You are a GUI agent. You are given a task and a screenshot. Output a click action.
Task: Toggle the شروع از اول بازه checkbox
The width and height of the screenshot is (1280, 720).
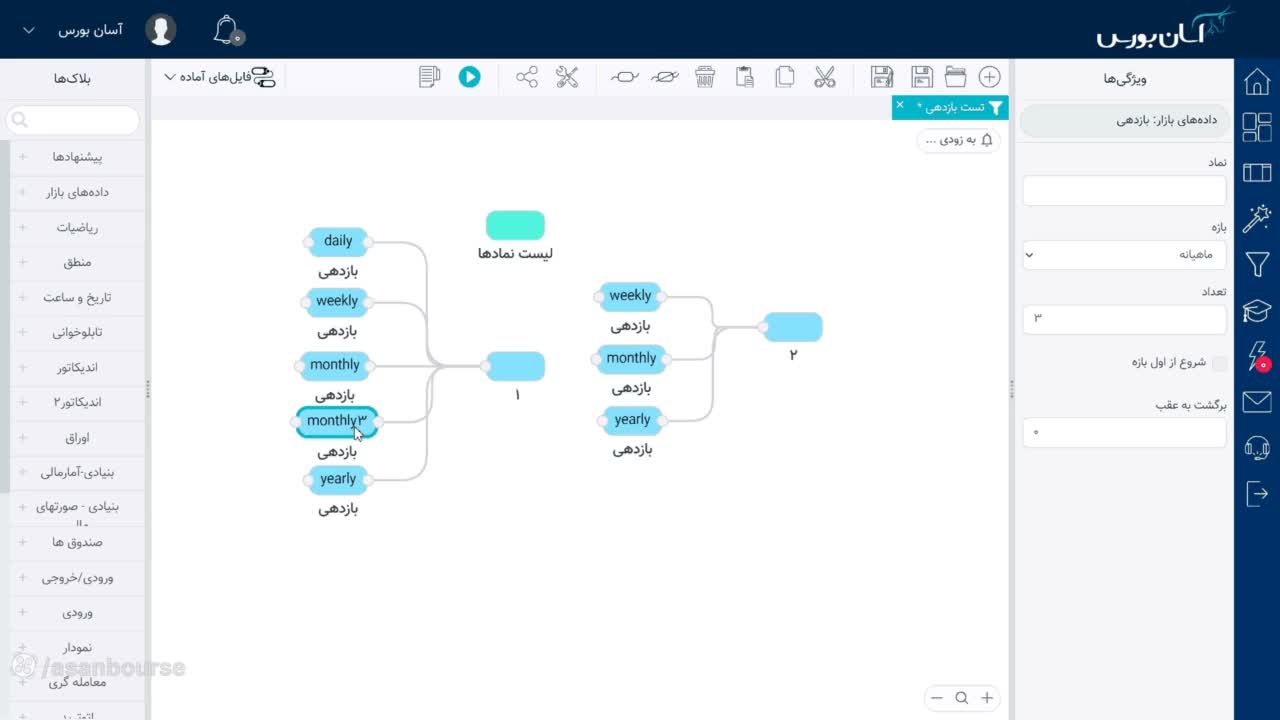click(x=1219, y=363)
